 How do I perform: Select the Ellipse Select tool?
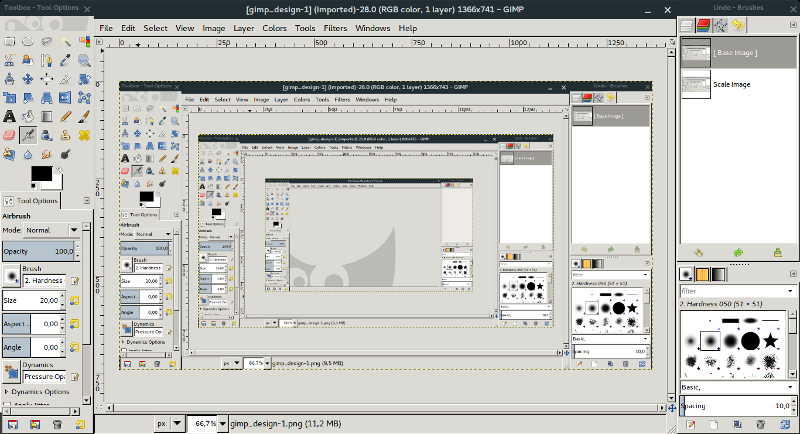(28, 42)
